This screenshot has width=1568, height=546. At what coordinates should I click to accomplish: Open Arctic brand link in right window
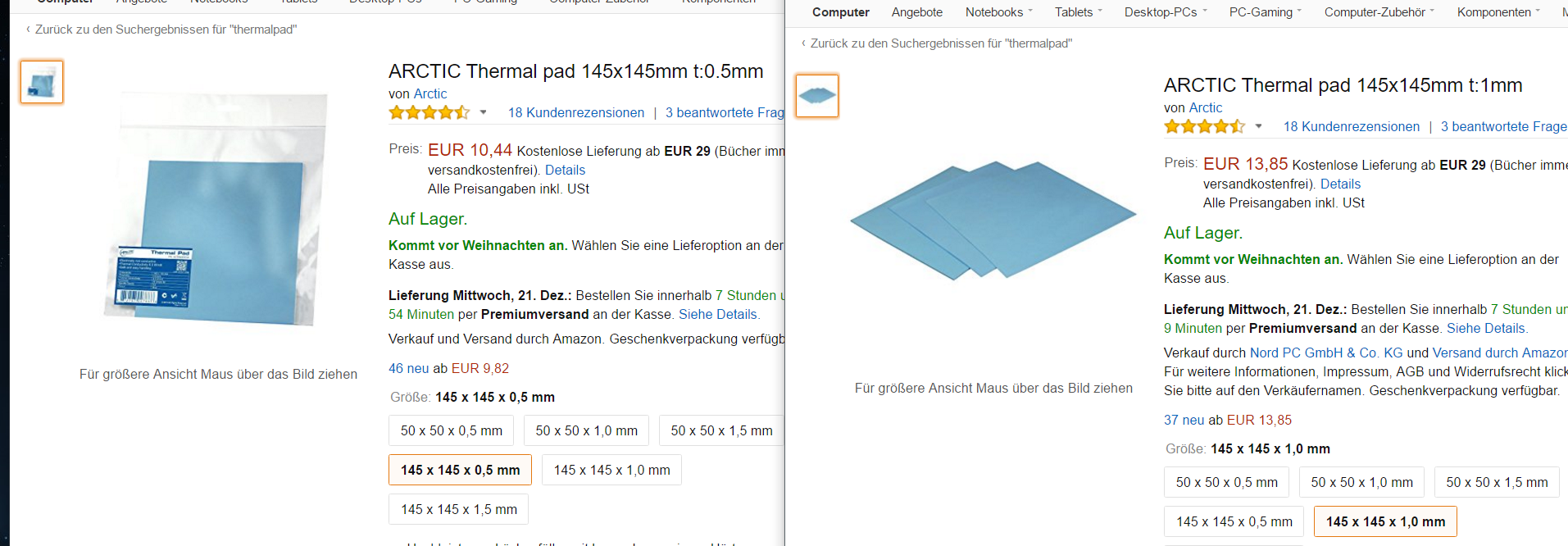click(1206, 107)
